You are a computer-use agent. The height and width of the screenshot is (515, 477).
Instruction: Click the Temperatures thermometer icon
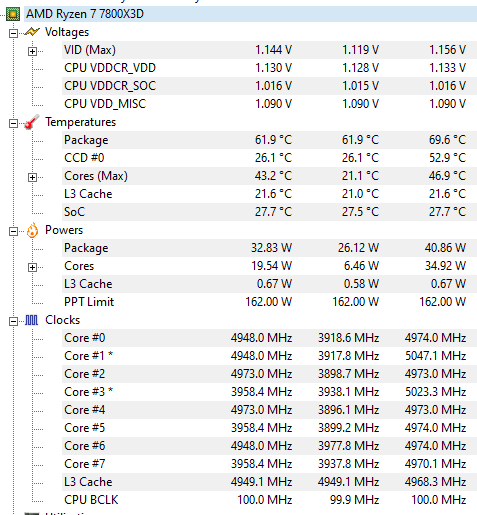32,122
